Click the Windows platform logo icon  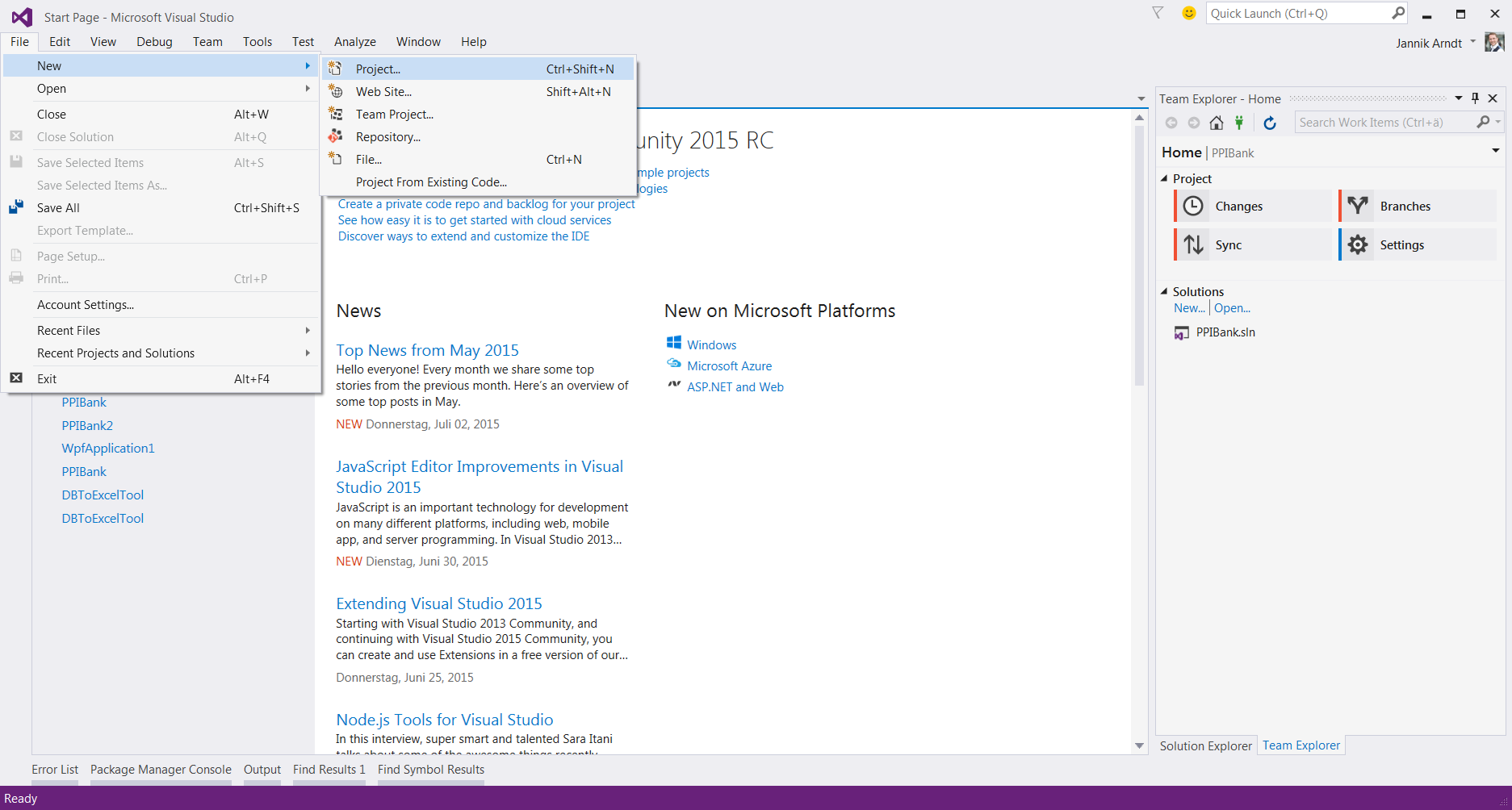674,344
